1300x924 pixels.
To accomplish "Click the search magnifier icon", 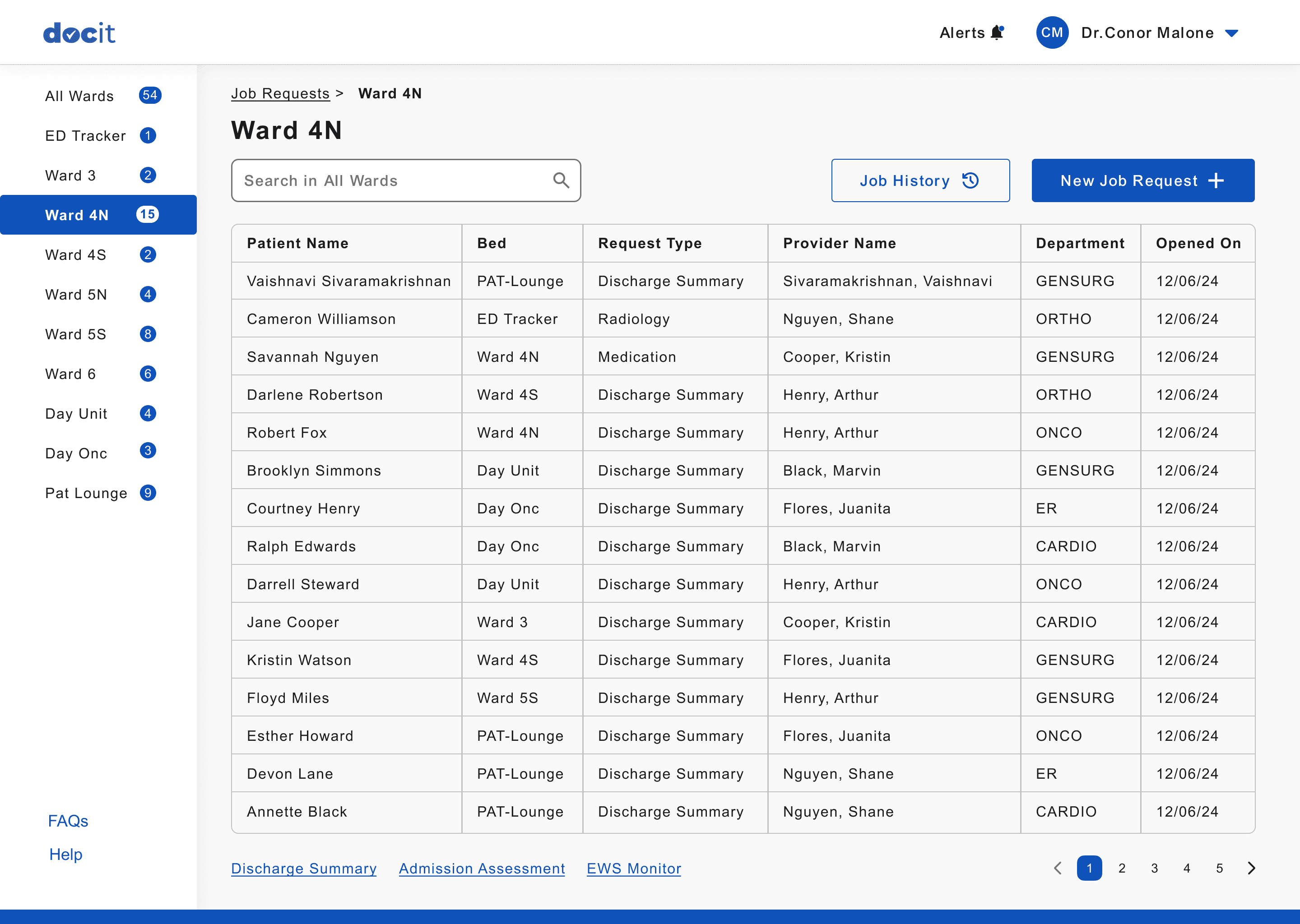I will [561, 180].
